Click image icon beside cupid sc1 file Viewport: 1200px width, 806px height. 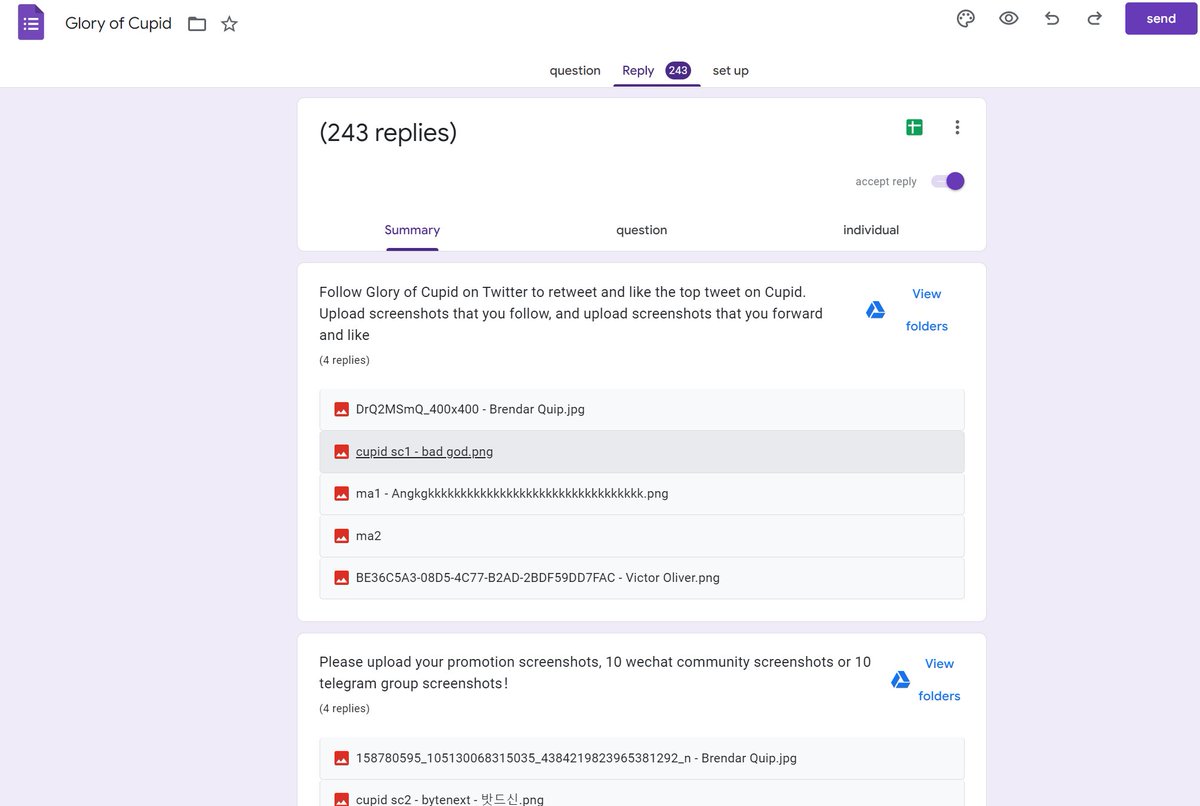coord(341,451)
